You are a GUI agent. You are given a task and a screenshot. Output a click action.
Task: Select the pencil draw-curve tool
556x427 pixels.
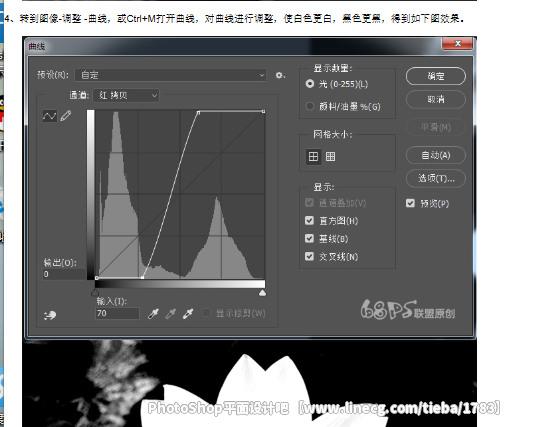[66, 116]
